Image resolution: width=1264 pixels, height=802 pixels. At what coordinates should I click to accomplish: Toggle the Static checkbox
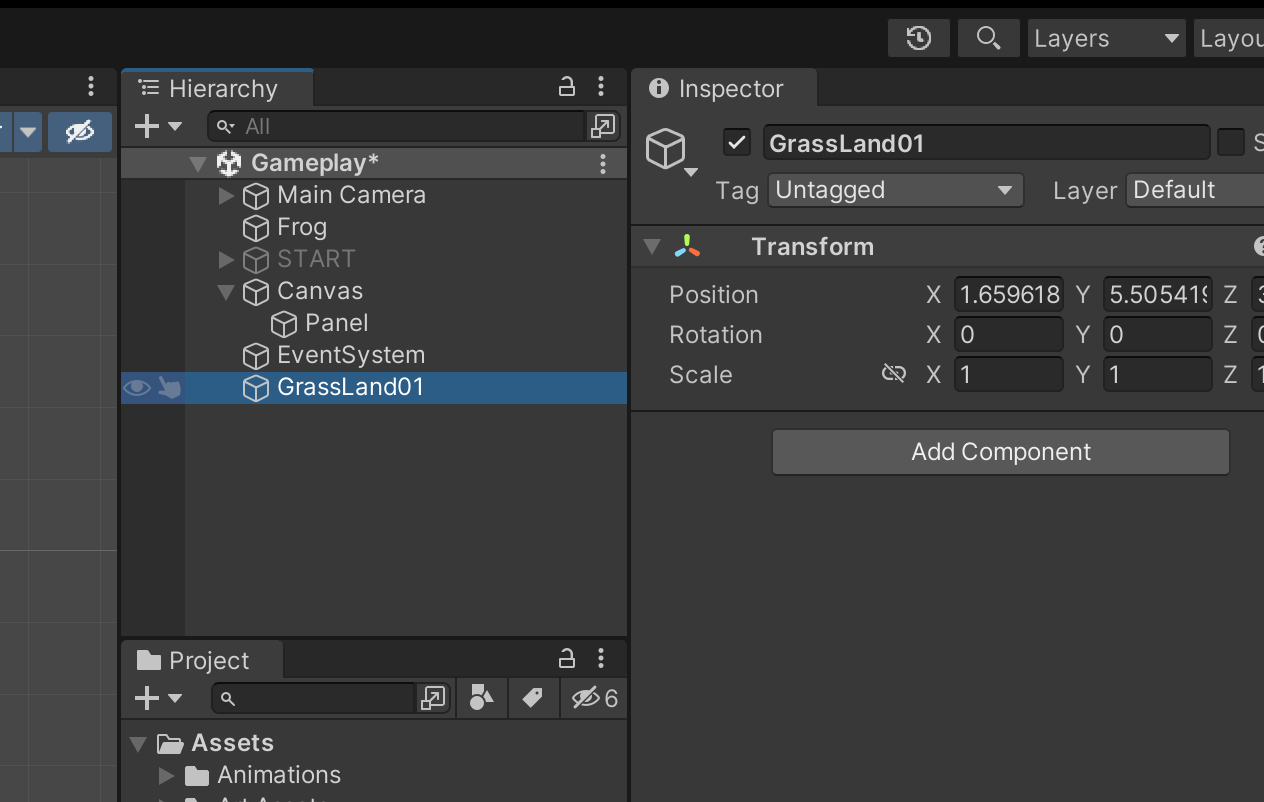pyautogui.click(x=1231, y=143)
